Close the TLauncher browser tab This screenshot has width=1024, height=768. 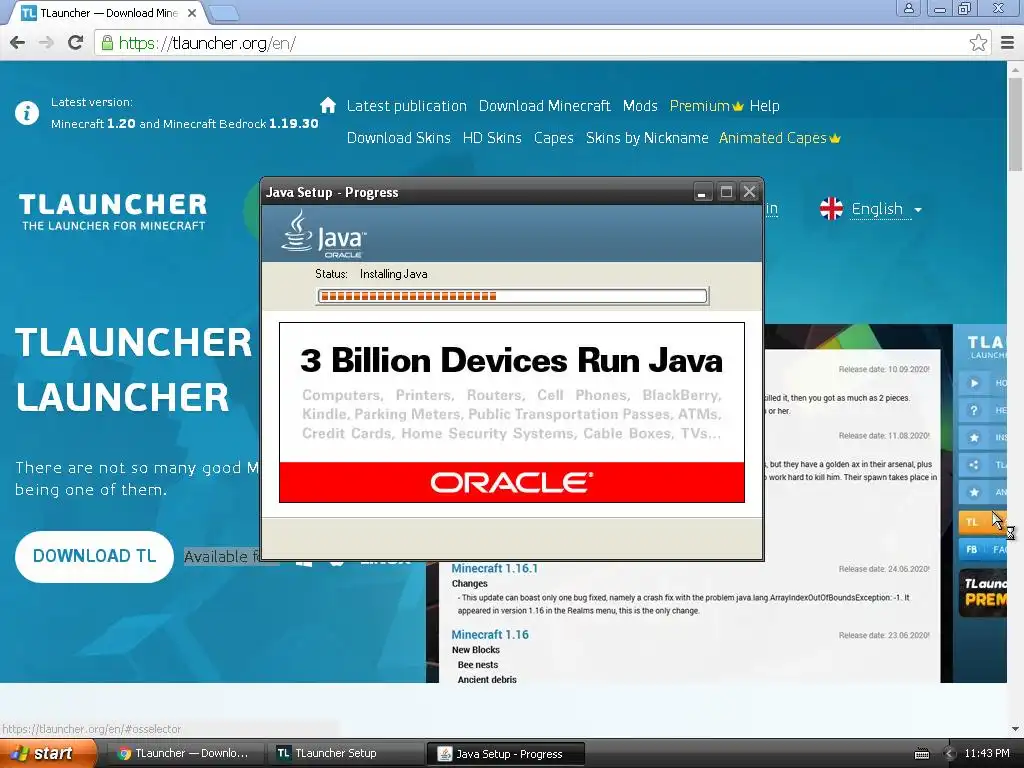[x=192, y=12]
